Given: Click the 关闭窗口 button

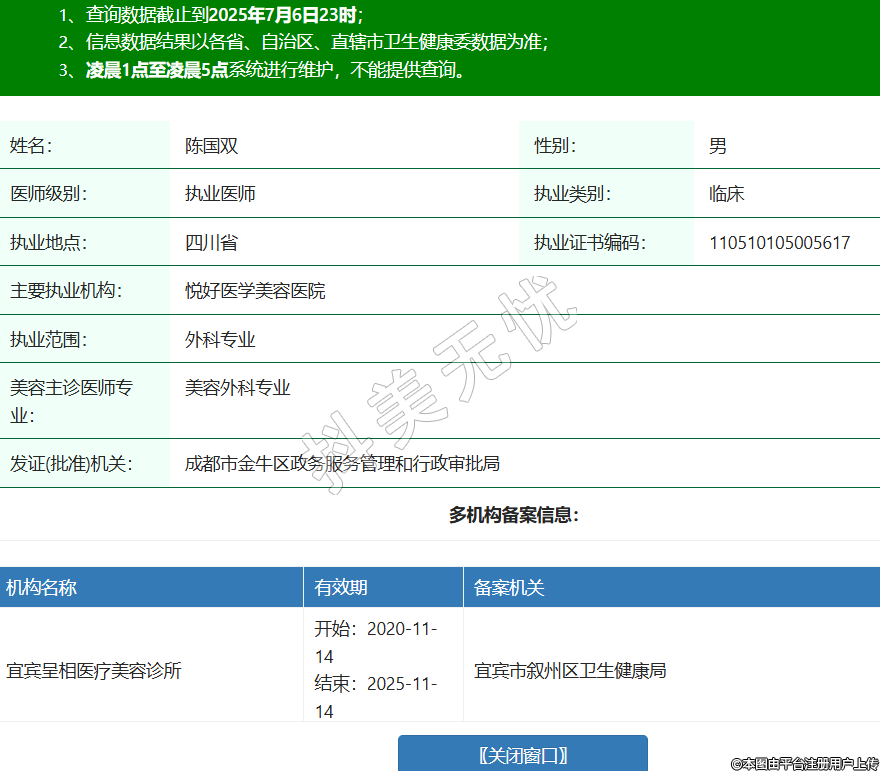Looking at the screenshot, I should [522, 754].
